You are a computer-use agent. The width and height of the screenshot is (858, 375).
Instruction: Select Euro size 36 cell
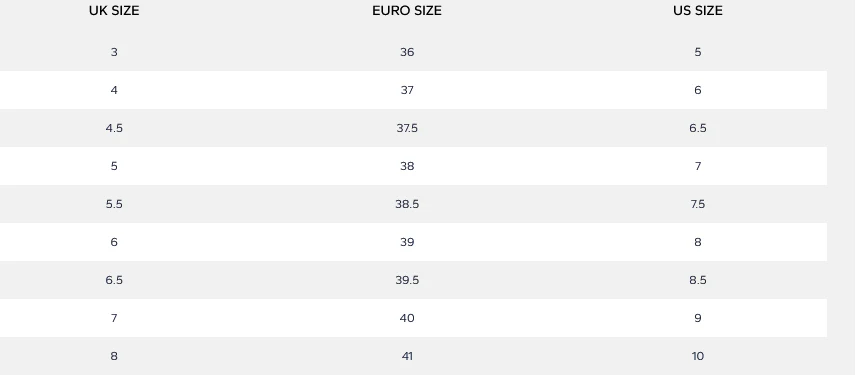tap(407, 52)
